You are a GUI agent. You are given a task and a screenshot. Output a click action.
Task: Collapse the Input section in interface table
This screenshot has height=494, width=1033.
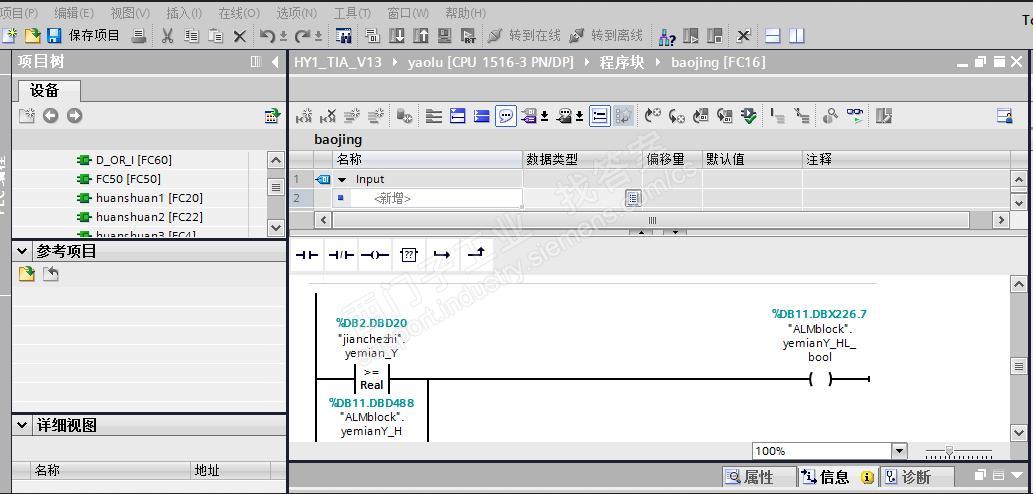pyautogui.click(x=341, y=179)
